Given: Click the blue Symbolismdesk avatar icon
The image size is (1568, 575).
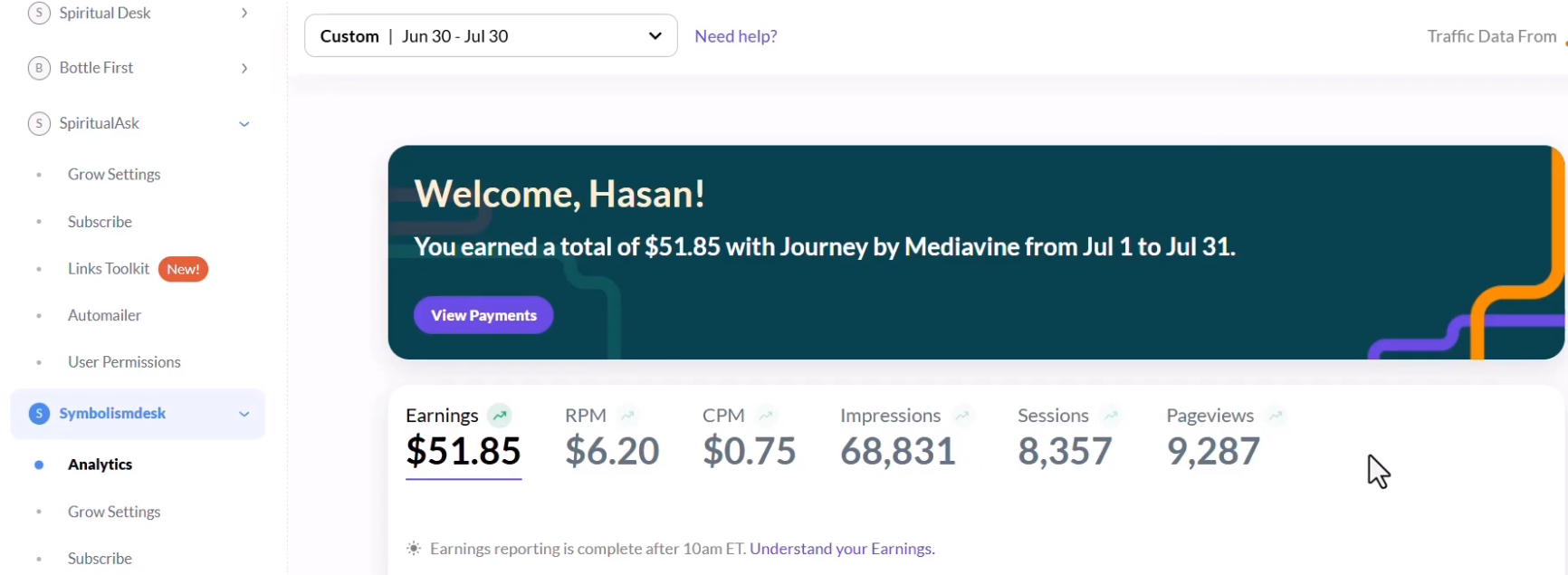Looking at the screenshot, I should [x=39, y=414].
